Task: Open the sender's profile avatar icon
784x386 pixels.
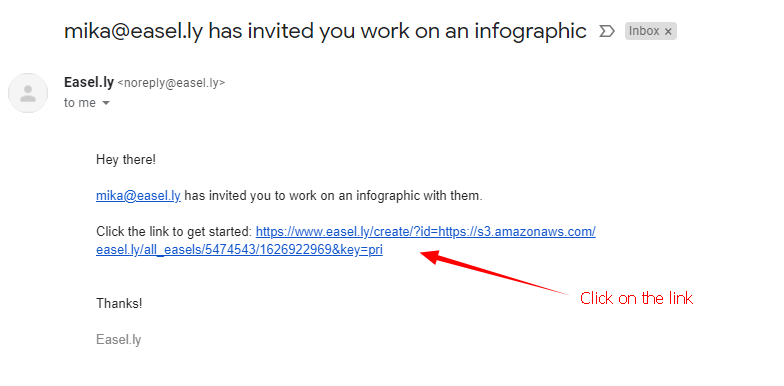Action: [28, 93]
